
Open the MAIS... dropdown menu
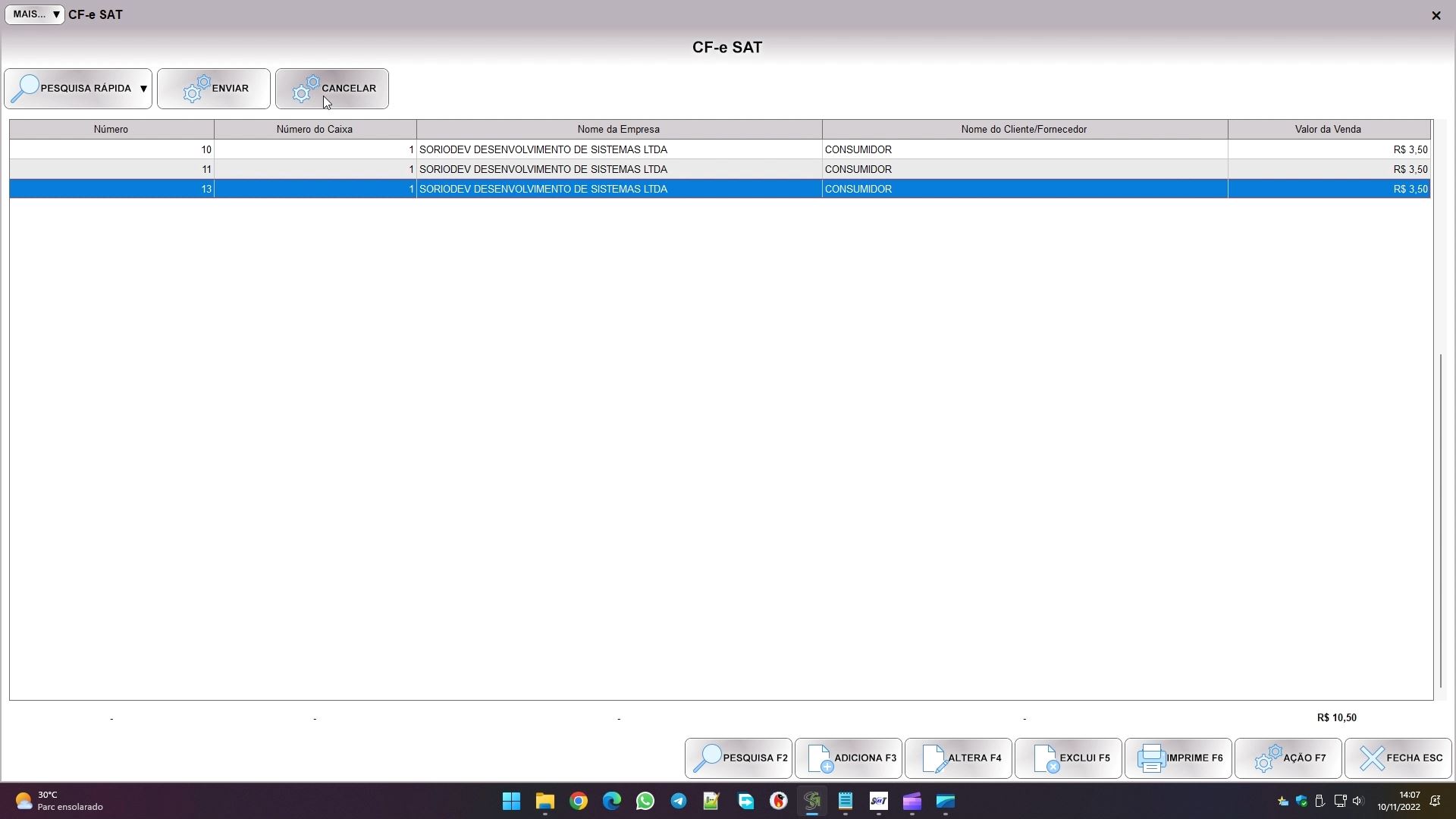click(34, 14)
